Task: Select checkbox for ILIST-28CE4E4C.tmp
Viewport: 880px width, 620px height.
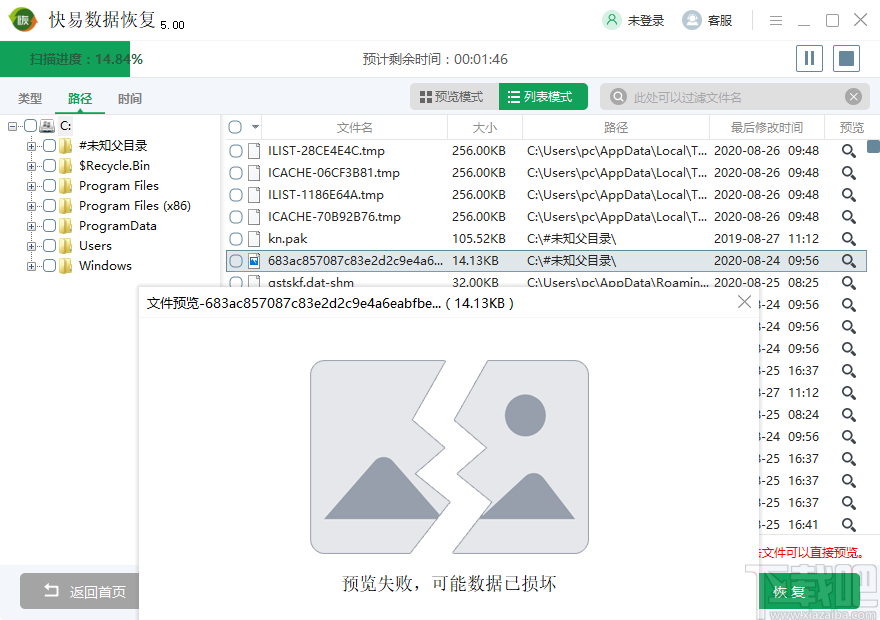Action: pos(236,151)
